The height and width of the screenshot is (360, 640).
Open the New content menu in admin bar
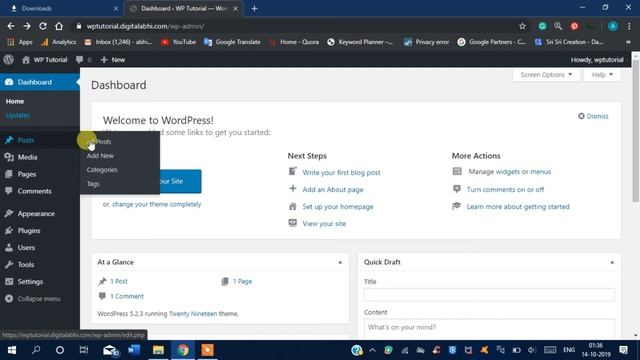click(113, 60)
